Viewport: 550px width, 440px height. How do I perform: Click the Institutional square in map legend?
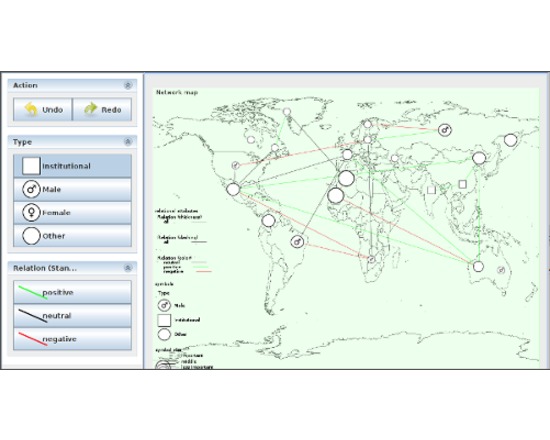(x=164, y=320)
